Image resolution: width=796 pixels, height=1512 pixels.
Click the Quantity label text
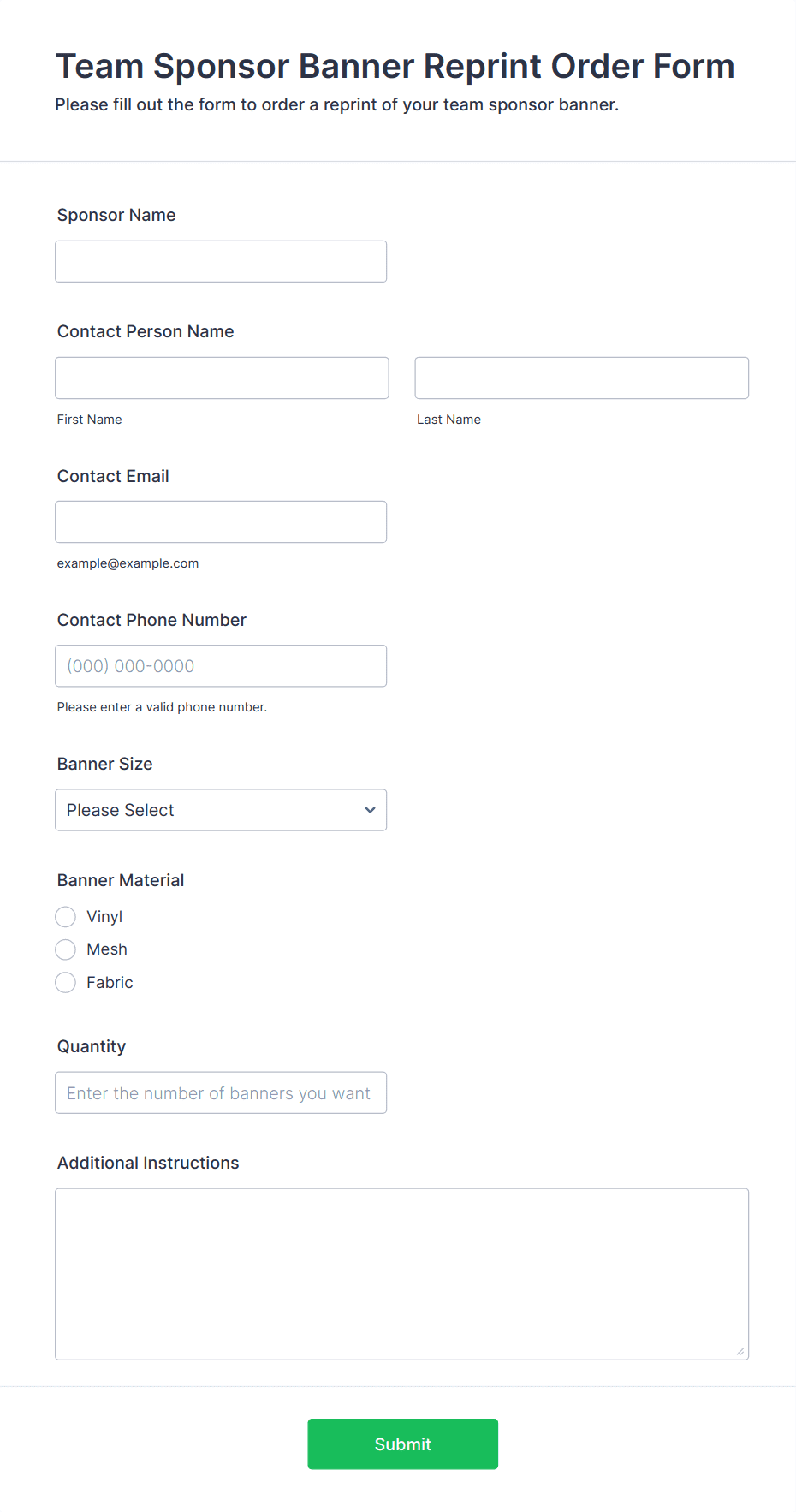pos(92,1046)
